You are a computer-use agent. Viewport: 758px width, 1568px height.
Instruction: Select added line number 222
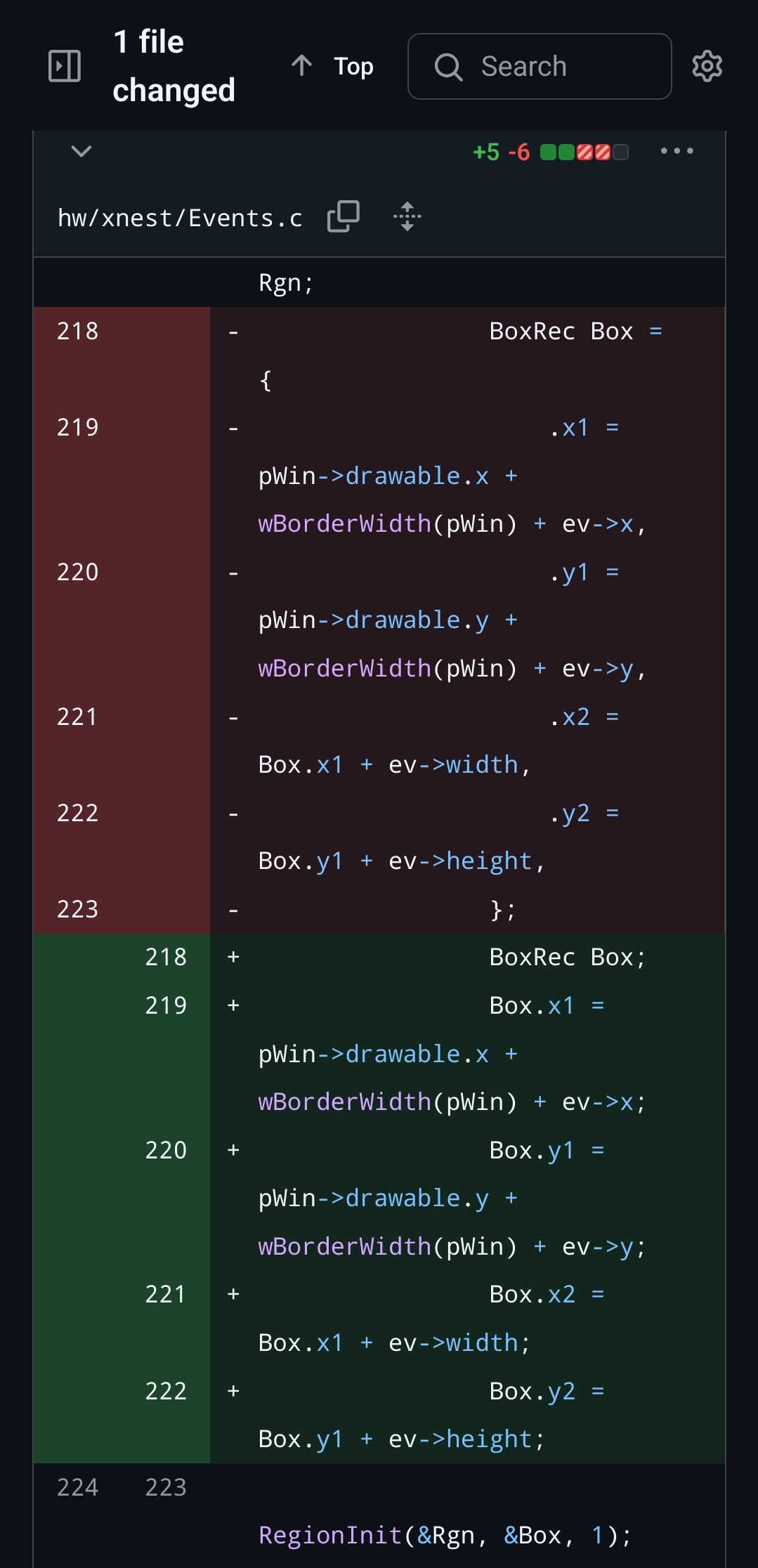(166, 1391)
